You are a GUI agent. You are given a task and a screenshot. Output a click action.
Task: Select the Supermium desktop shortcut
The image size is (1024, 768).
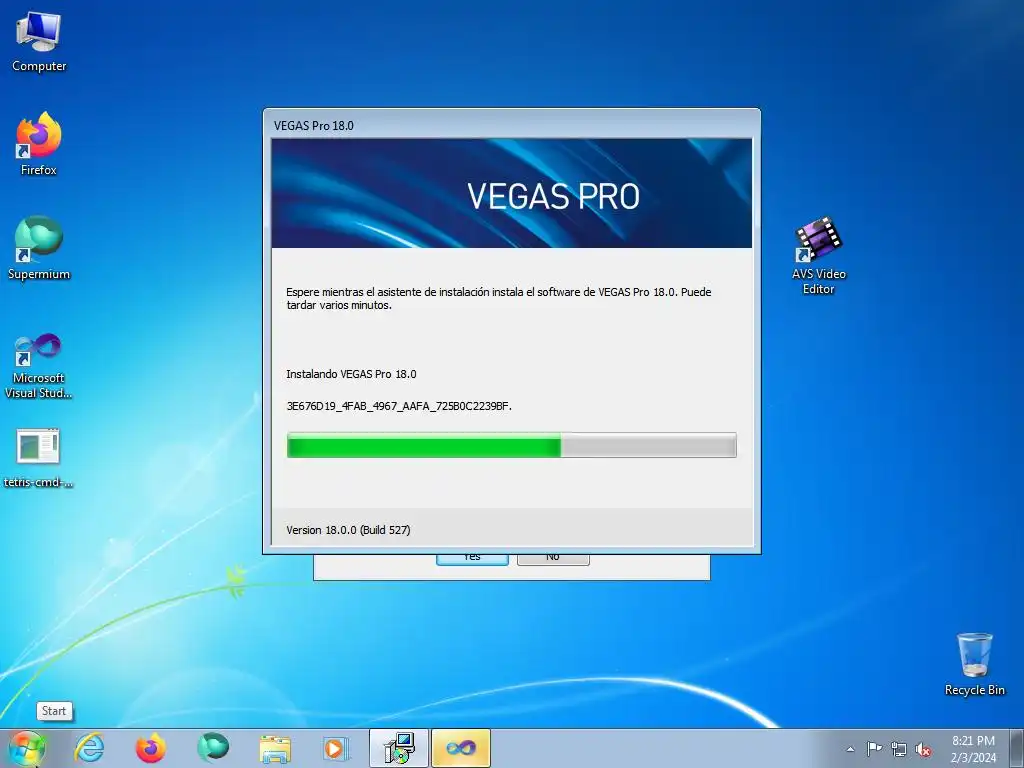pyautogui.click(x=39, y=248)
